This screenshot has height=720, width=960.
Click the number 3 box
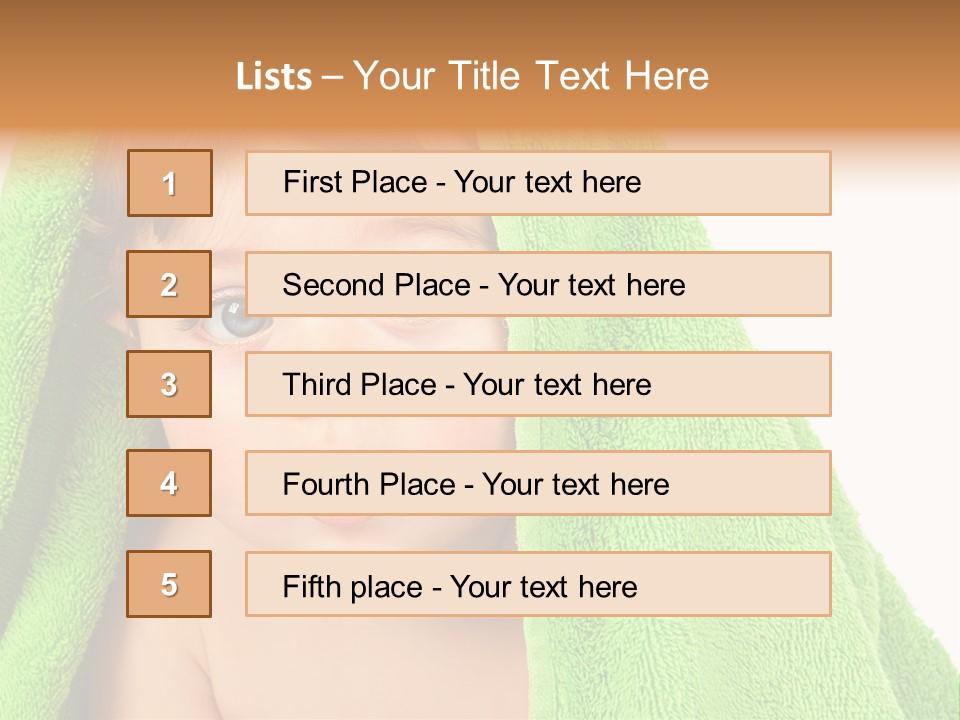tap(169, 384)
